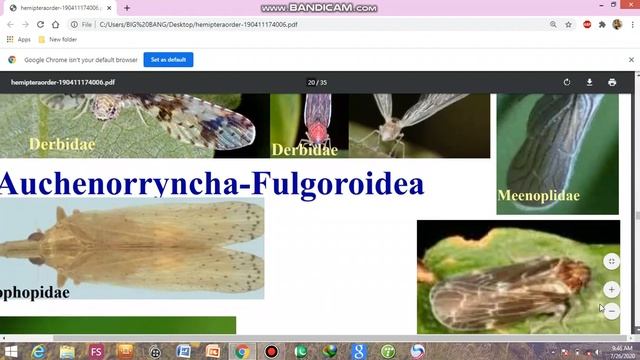Download the PDF using the download icon
This screenshot has width=640, height=360.
[x=589, y=82]
